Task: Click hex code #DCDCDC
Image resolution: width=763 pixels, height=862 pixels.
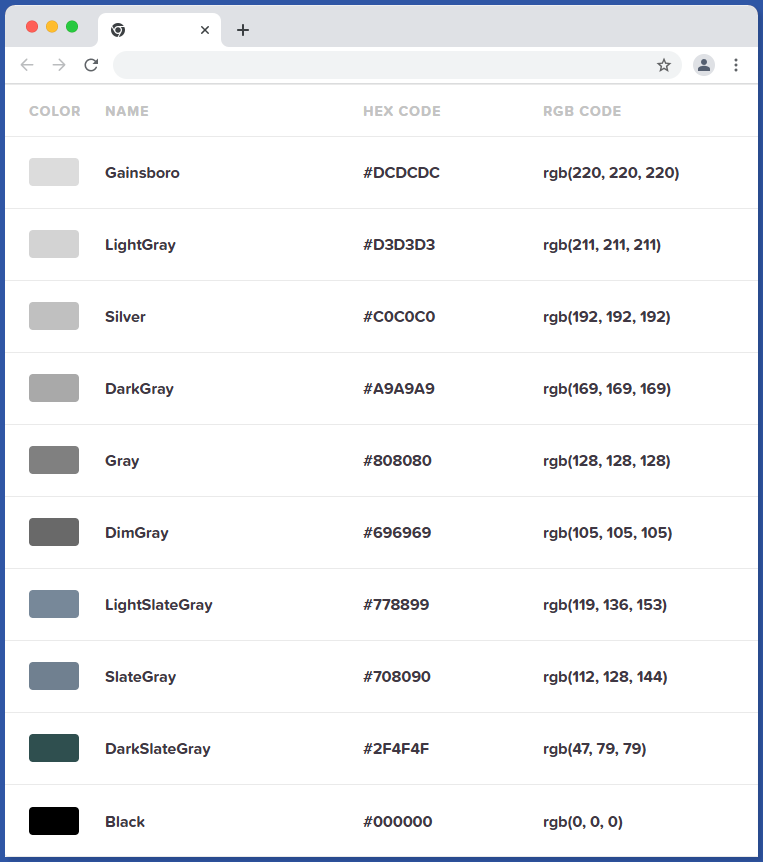Action: point(401,173)
